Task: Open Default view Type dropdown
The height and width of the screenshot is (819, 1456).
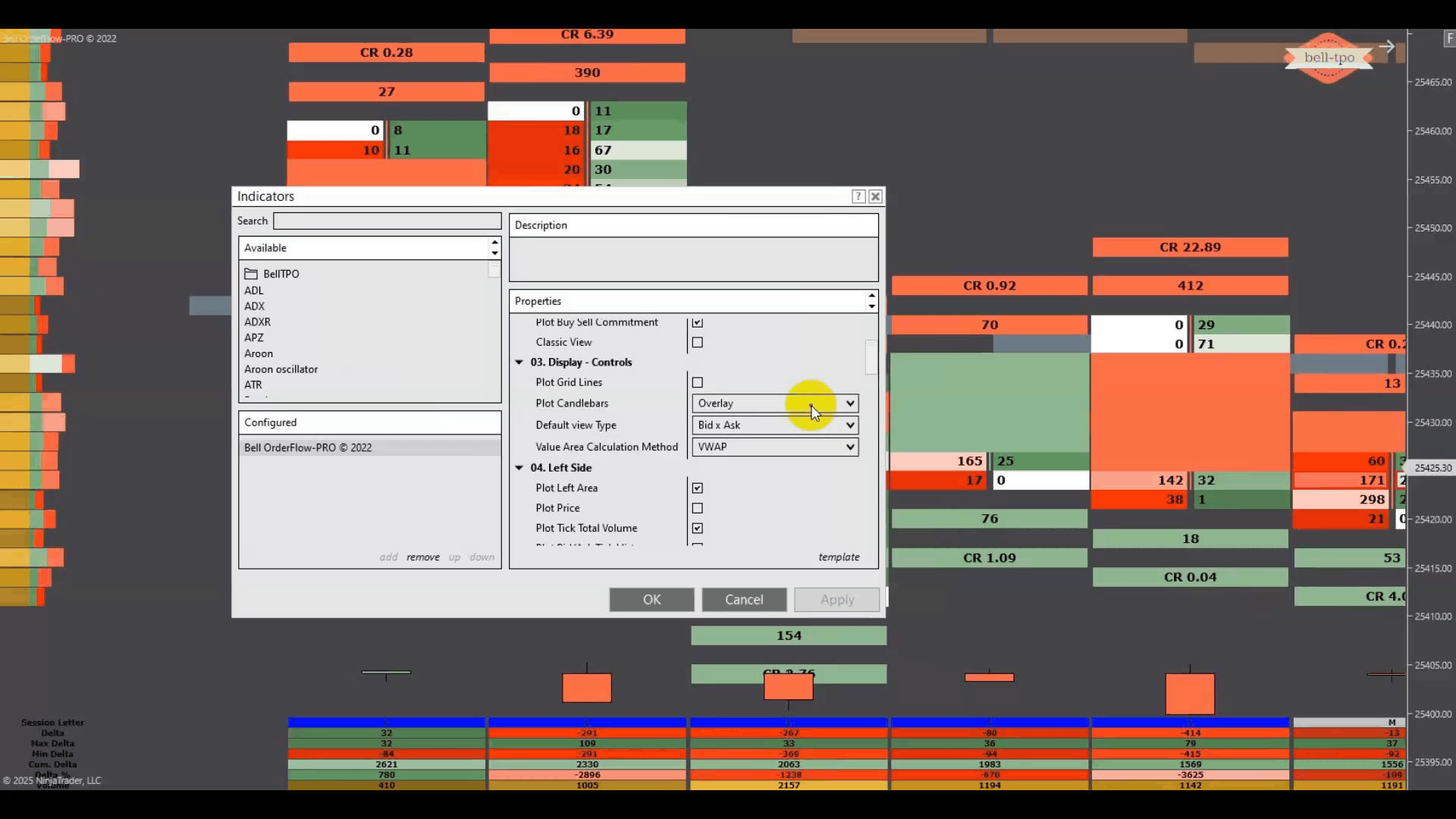Action: [774, 425]
